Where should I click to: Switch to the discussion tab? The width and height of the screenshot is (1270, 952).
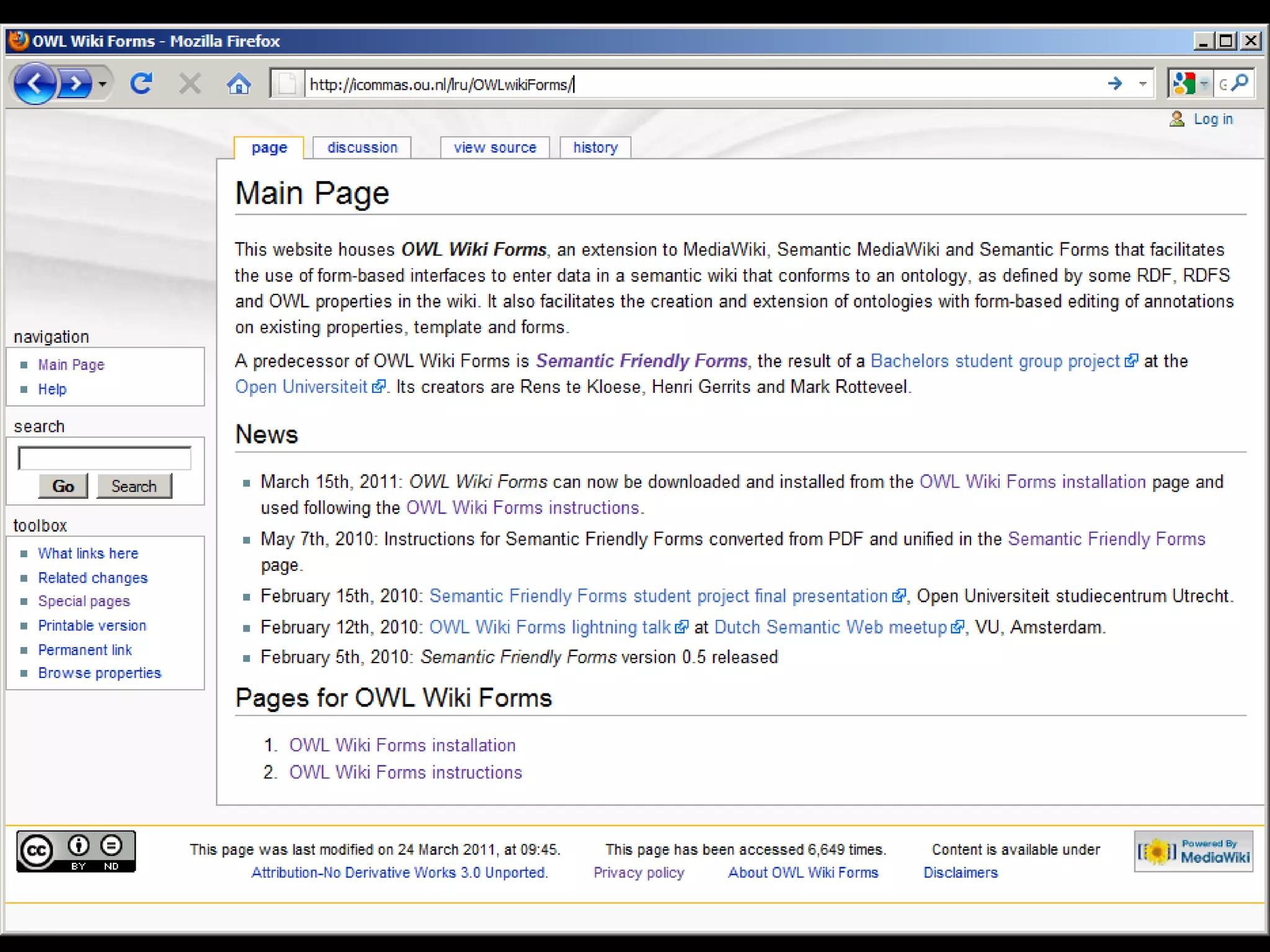362,148
